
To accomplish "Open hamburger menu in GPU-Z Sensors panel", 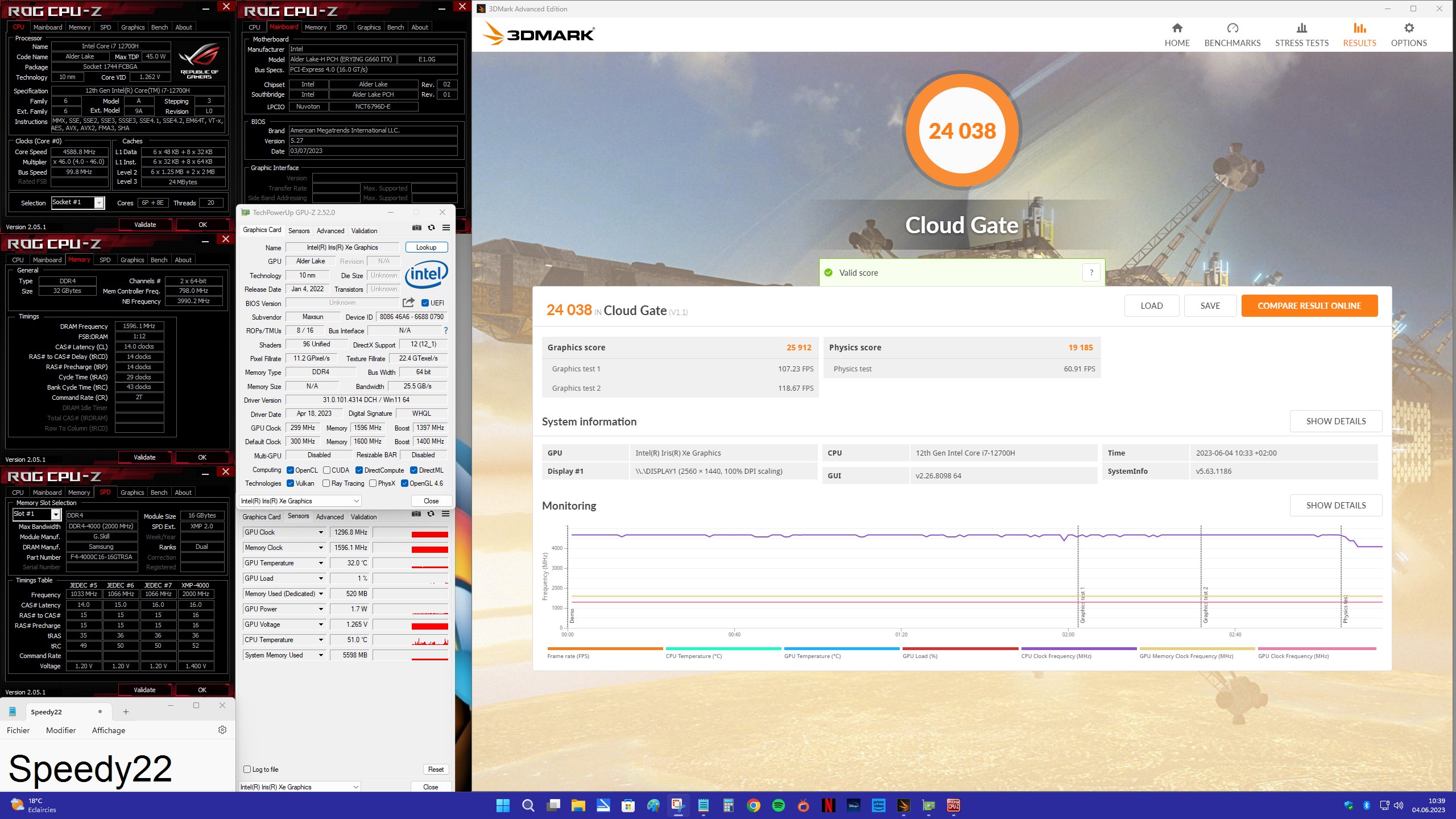I will pos(445,514).
